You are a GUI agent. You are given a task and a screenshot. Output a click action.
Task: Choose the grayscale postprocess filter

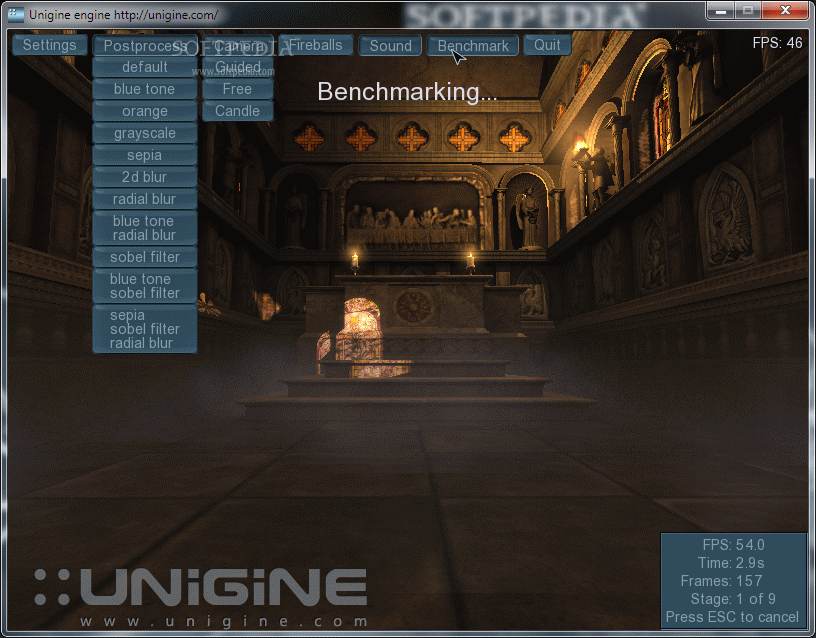145,133
